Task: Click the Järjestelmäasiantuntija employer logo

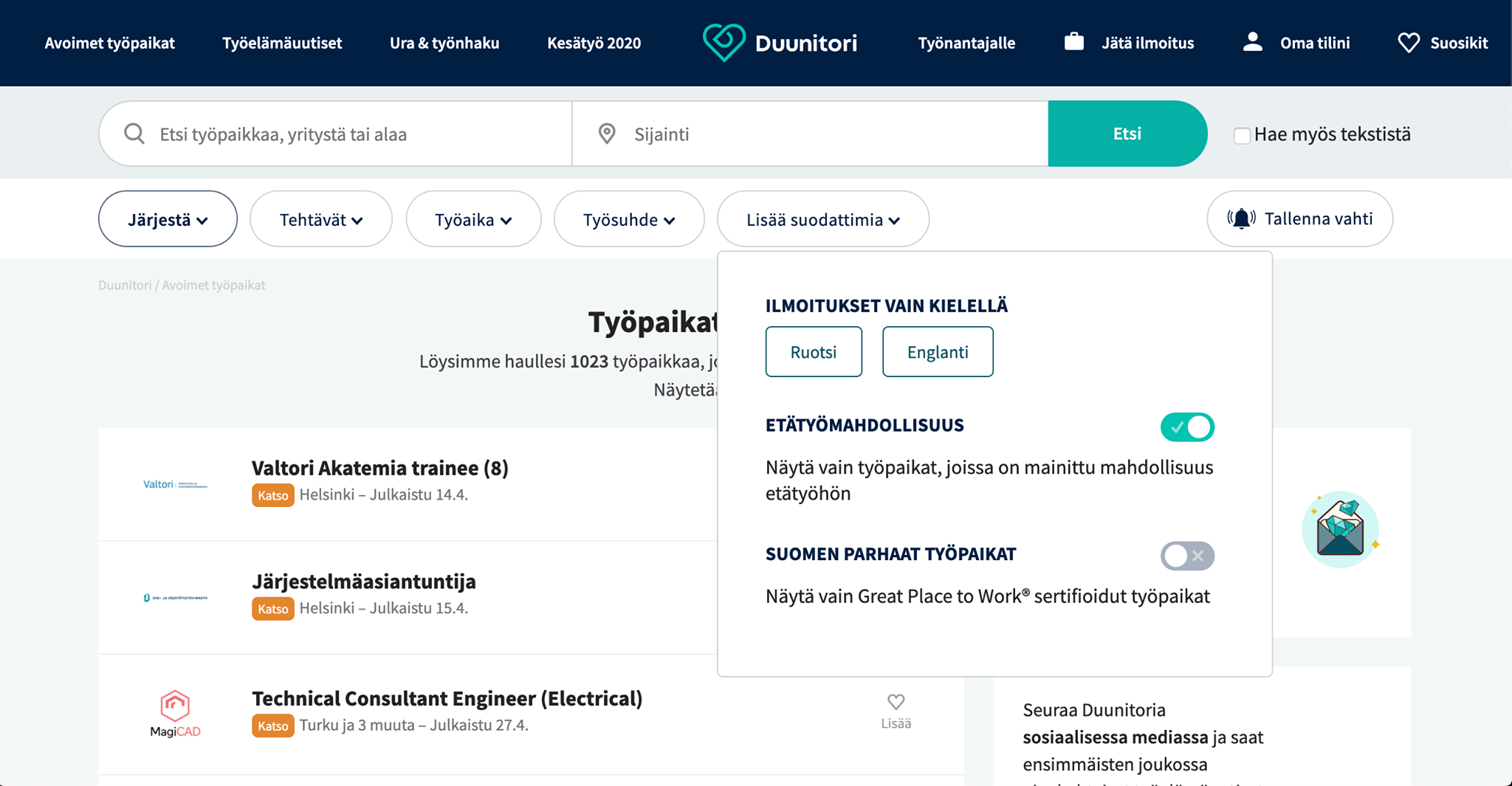Action: click(x=176, y=598)
